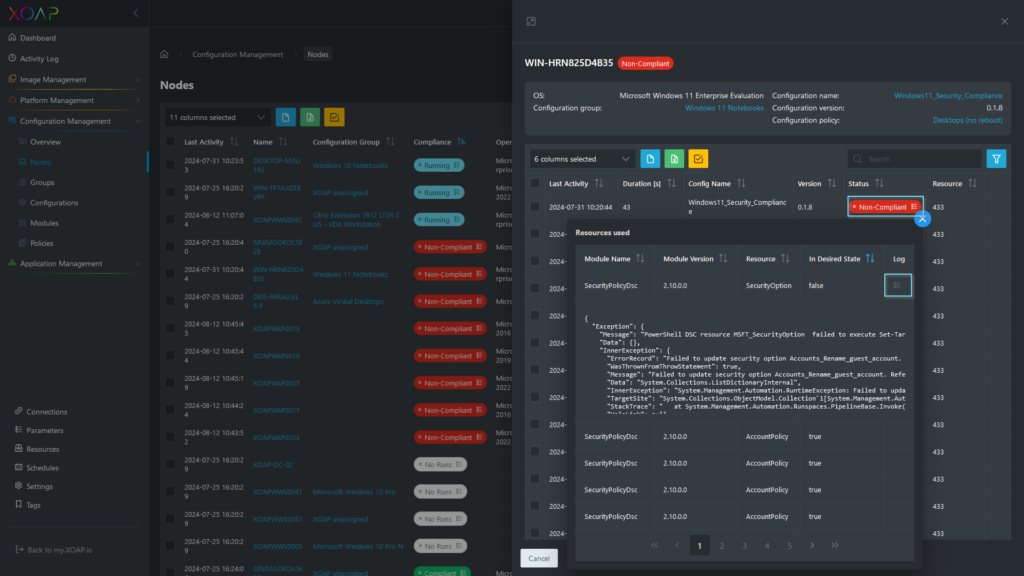The width and height of the screenshot is (1024, 576).
Task: Check the DESKTOP-MJSJ192 node row checkbox
Action: click(x=170, y=165)
